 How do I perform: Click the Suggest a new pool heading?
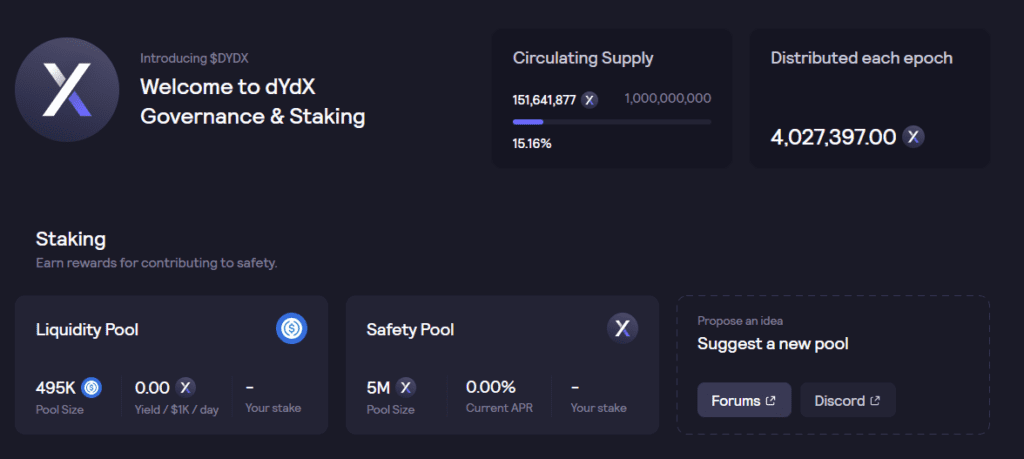[x=773, y=343]
